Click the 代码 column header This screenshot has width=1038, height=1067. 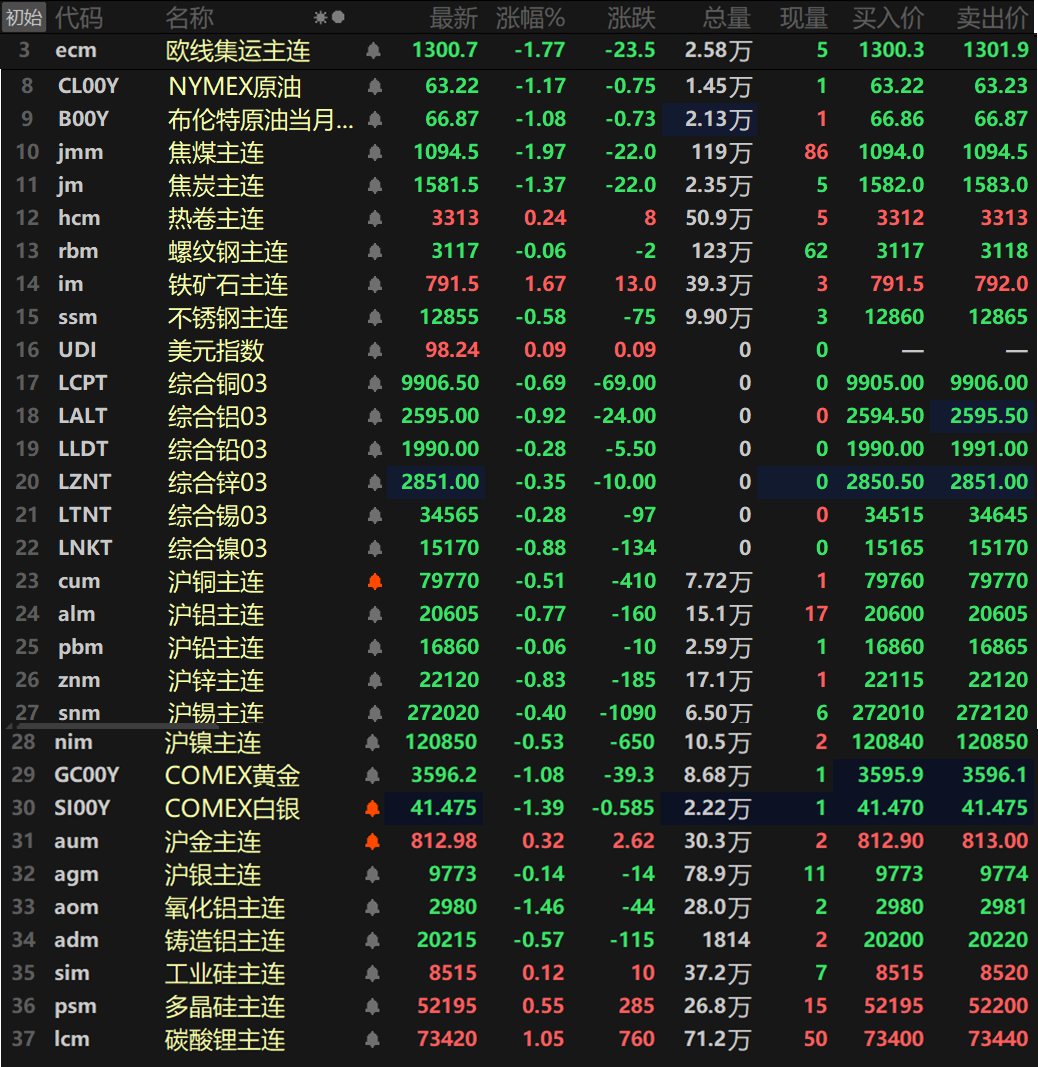(x=78, y=17)
